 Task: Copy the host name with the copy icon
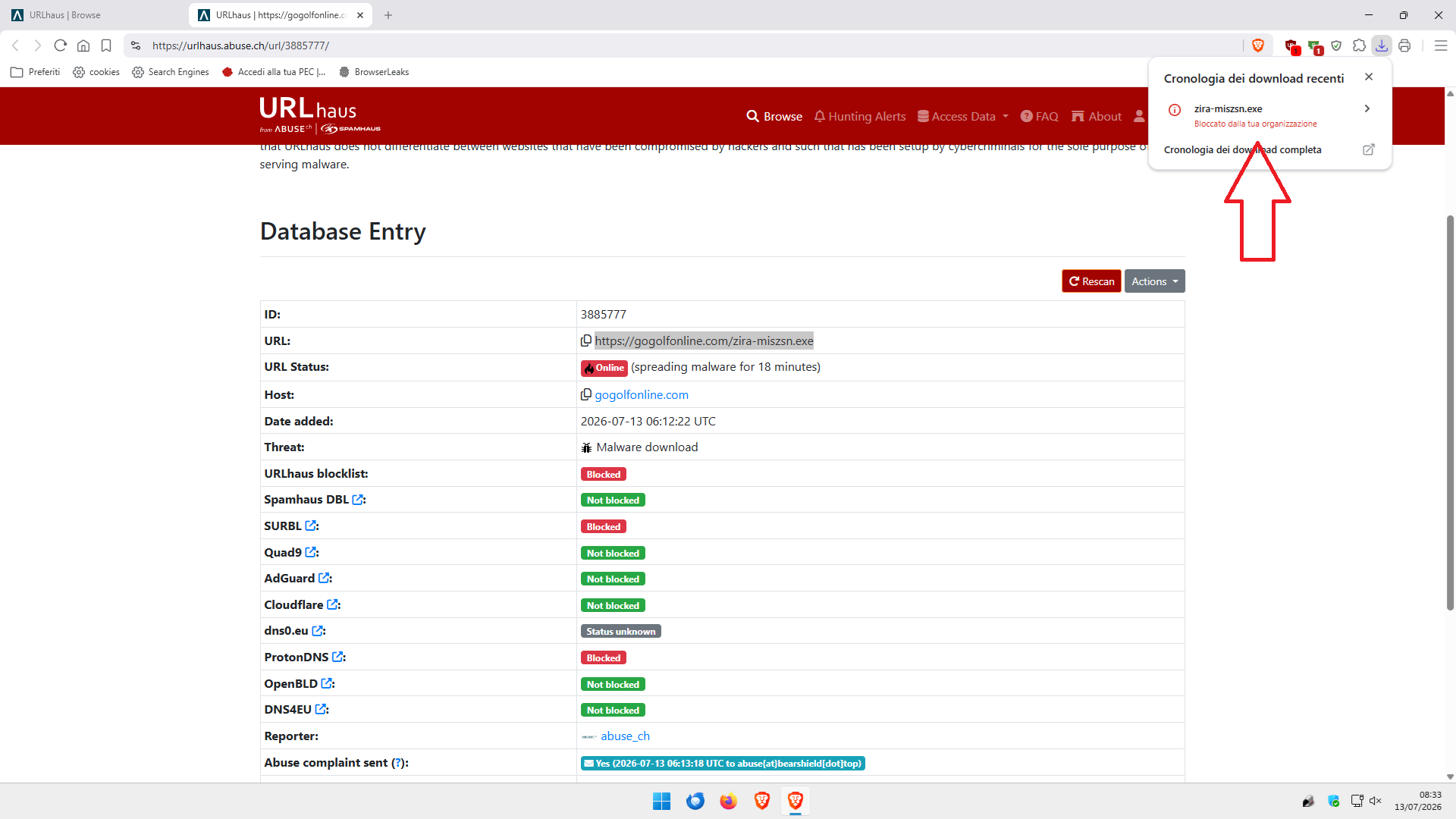586,394
